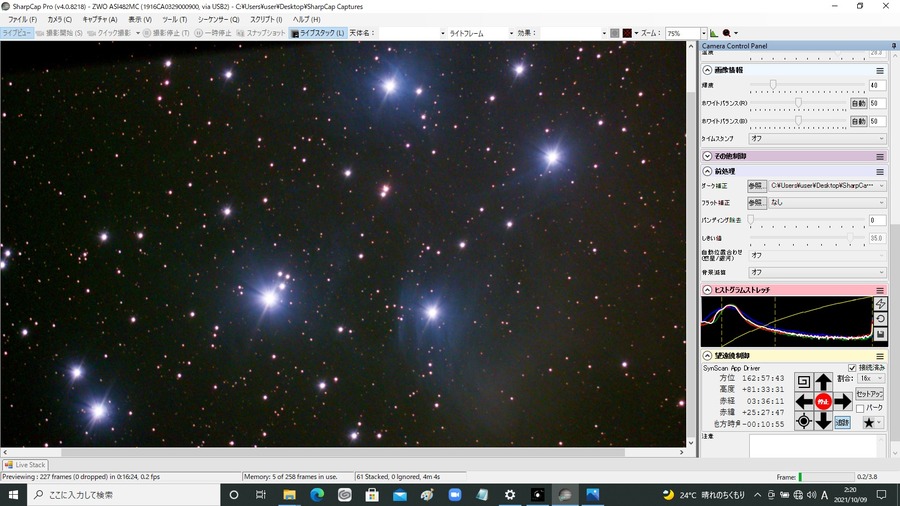The image size is (900, 506).
Task: Toggle the 接続済み connected checkbox
Action: pyautogui.click(x=852, y=368)
